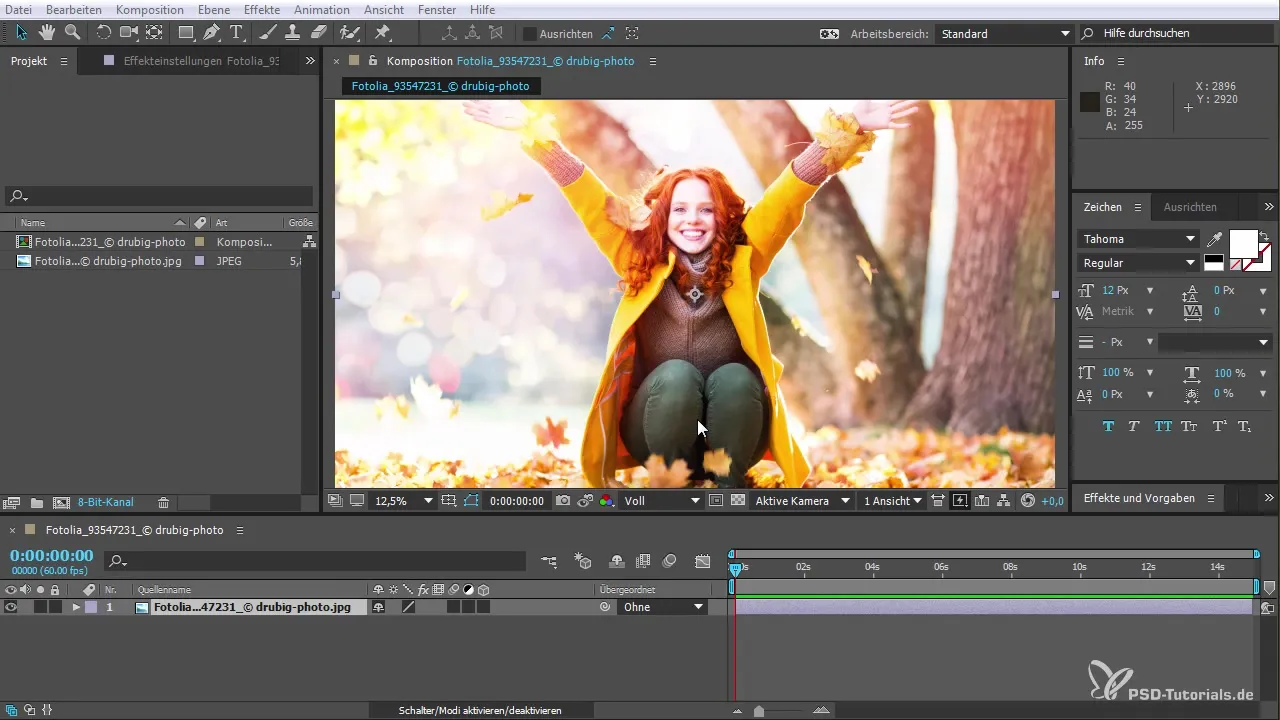Click the region of interest icon
Image resolution: width=1280 pixels, height=720 pixels.
coord(717,501)
